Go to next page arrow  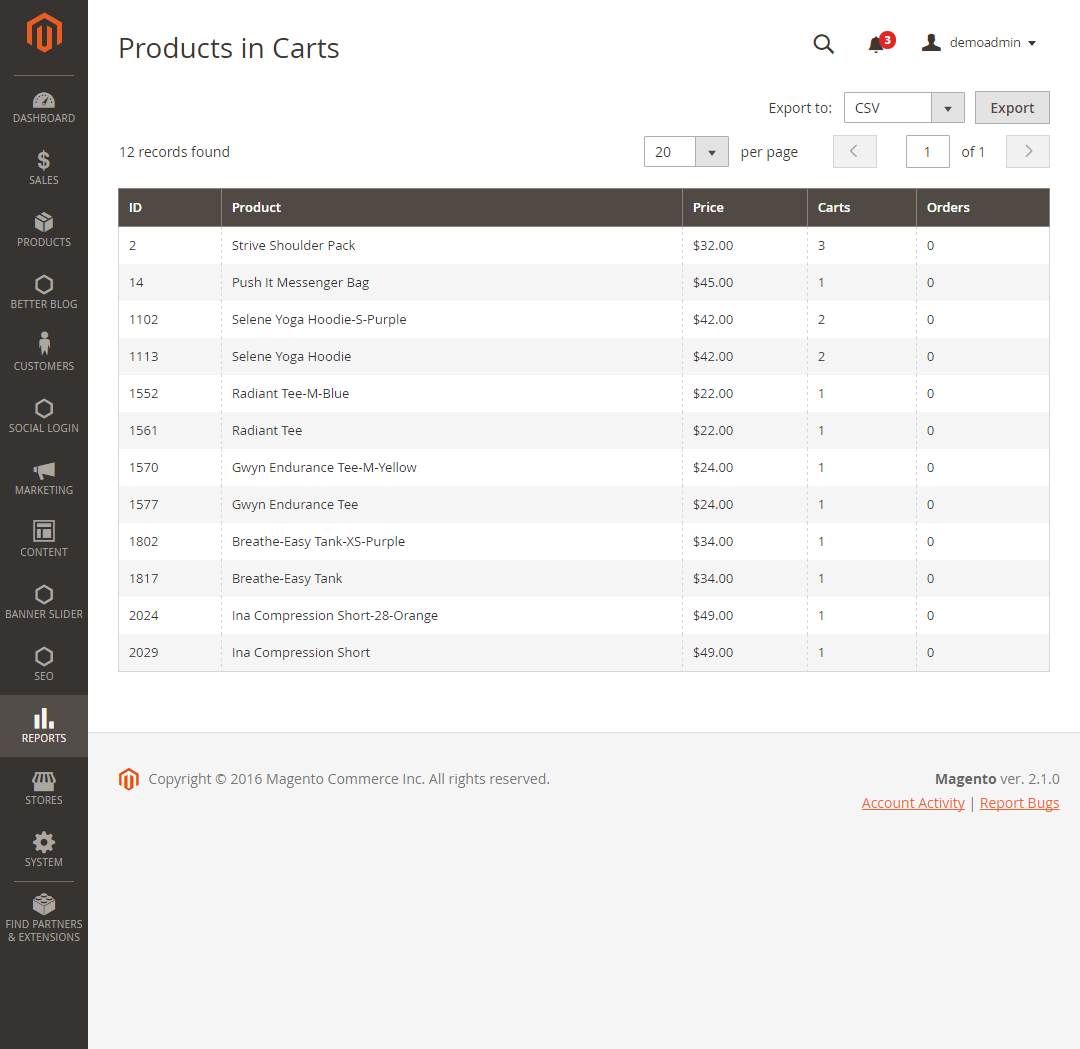pos(1028,152)
